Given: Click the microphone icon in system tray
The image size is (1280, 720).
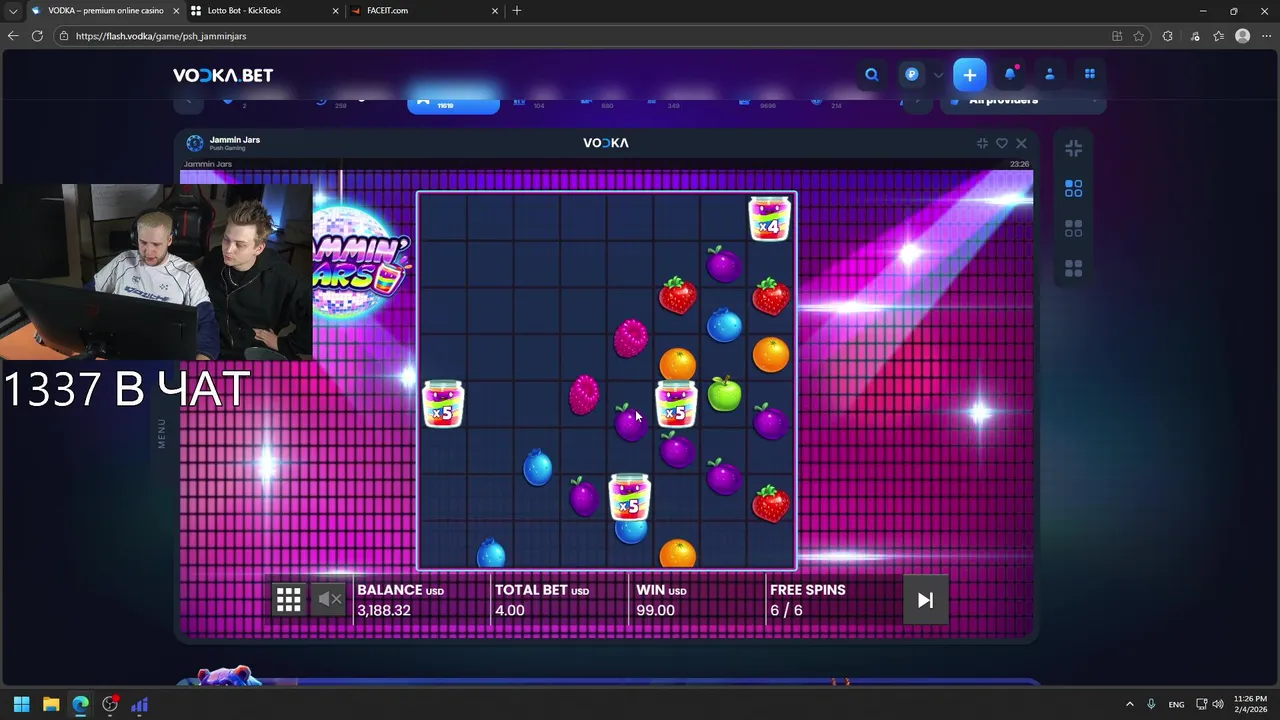Looking at the screenshot, I should click(1152, 704).
